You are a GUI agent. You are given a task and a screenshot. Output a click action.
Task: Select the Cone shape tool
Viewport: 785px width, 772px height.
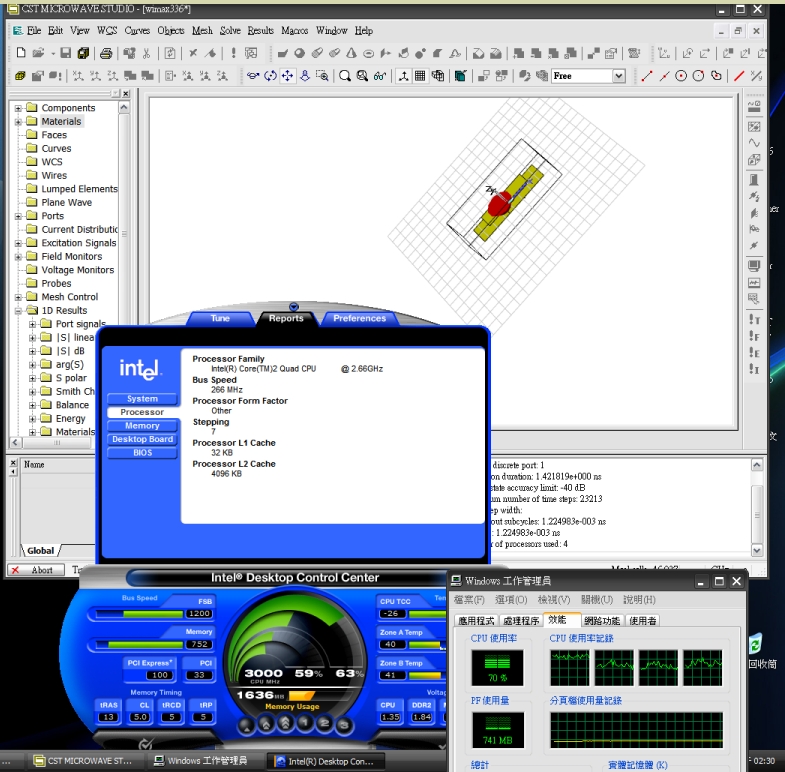(x=351, y=53)
